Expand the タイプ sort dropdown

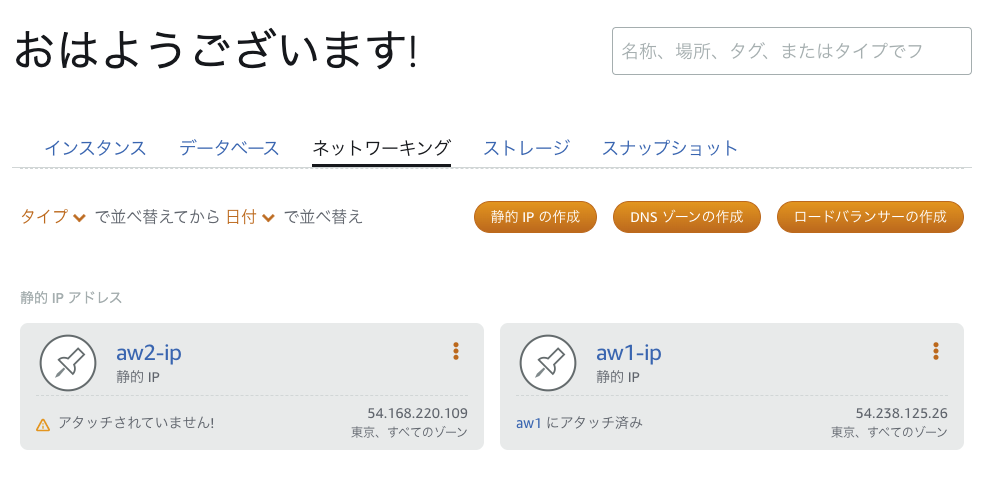(x=53, y=217)
